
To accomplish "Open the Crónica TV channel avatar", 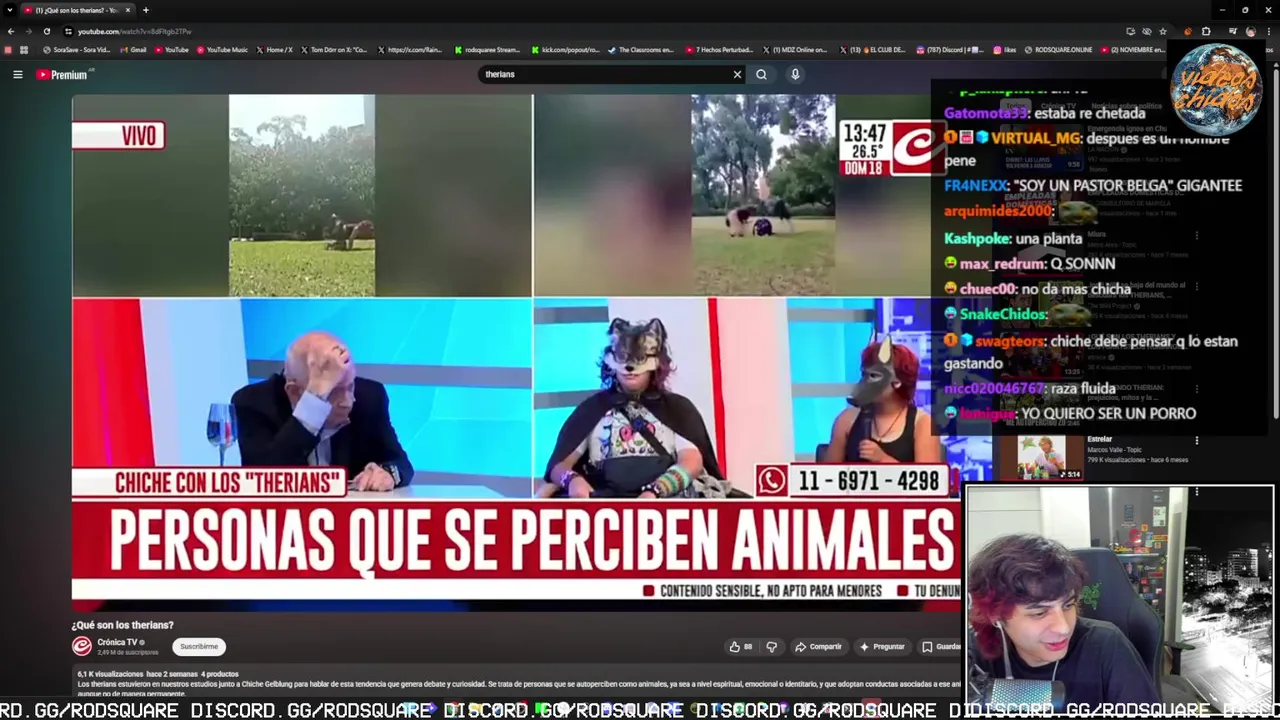I will click(82, 646).
